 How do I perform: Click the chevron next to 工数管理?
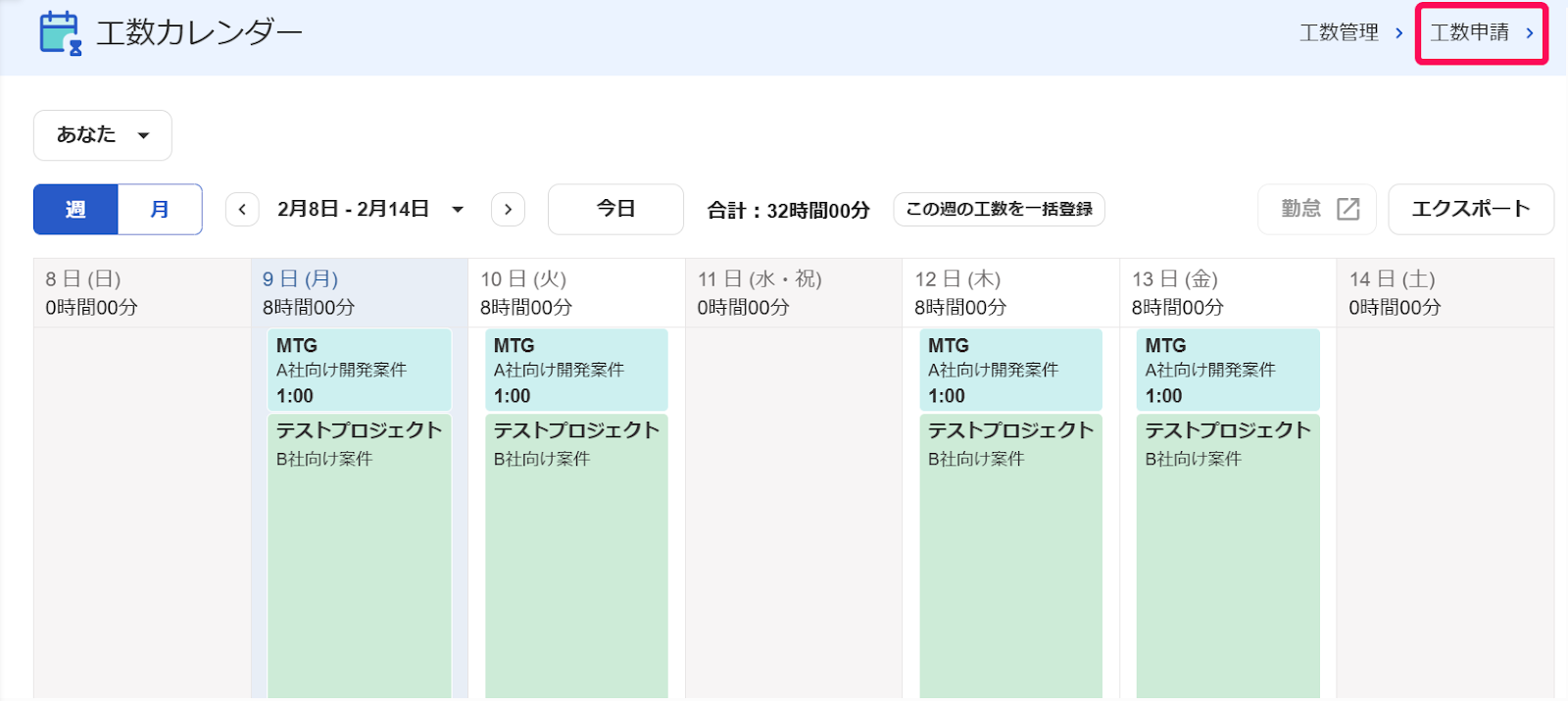click(1398, 33)
